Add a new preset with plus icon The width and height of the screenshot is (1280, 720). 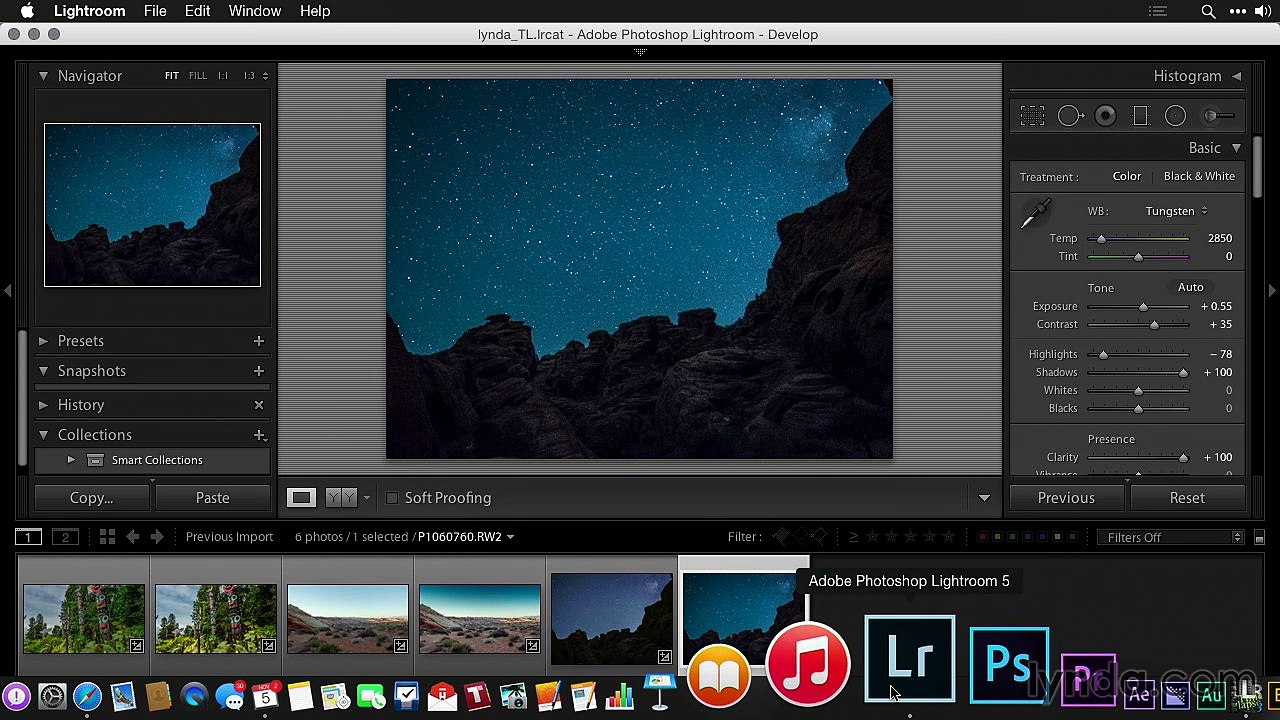(259, 341)
